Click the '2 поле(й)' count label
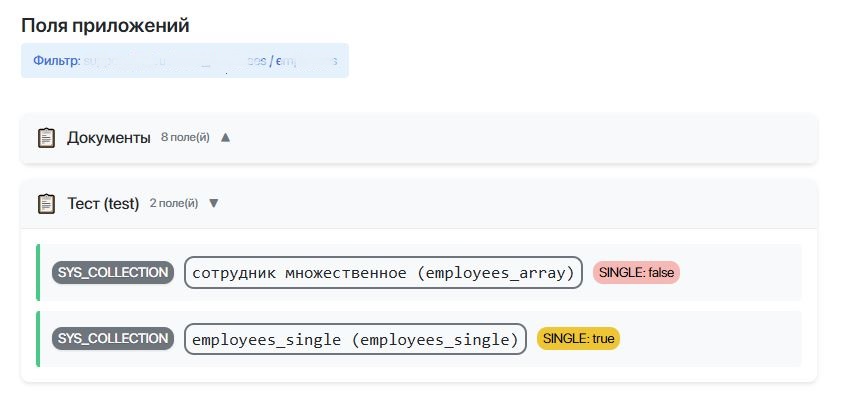The image size is (850, 393). 173,204
